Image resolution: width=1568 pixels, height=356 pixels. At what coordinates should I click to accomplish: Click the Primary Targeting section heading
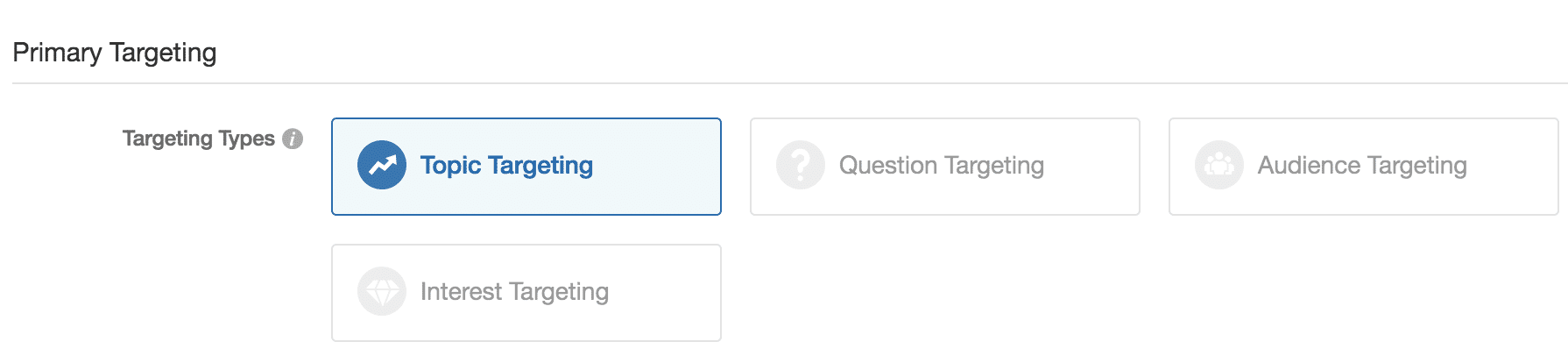click(x=115, y=53)
